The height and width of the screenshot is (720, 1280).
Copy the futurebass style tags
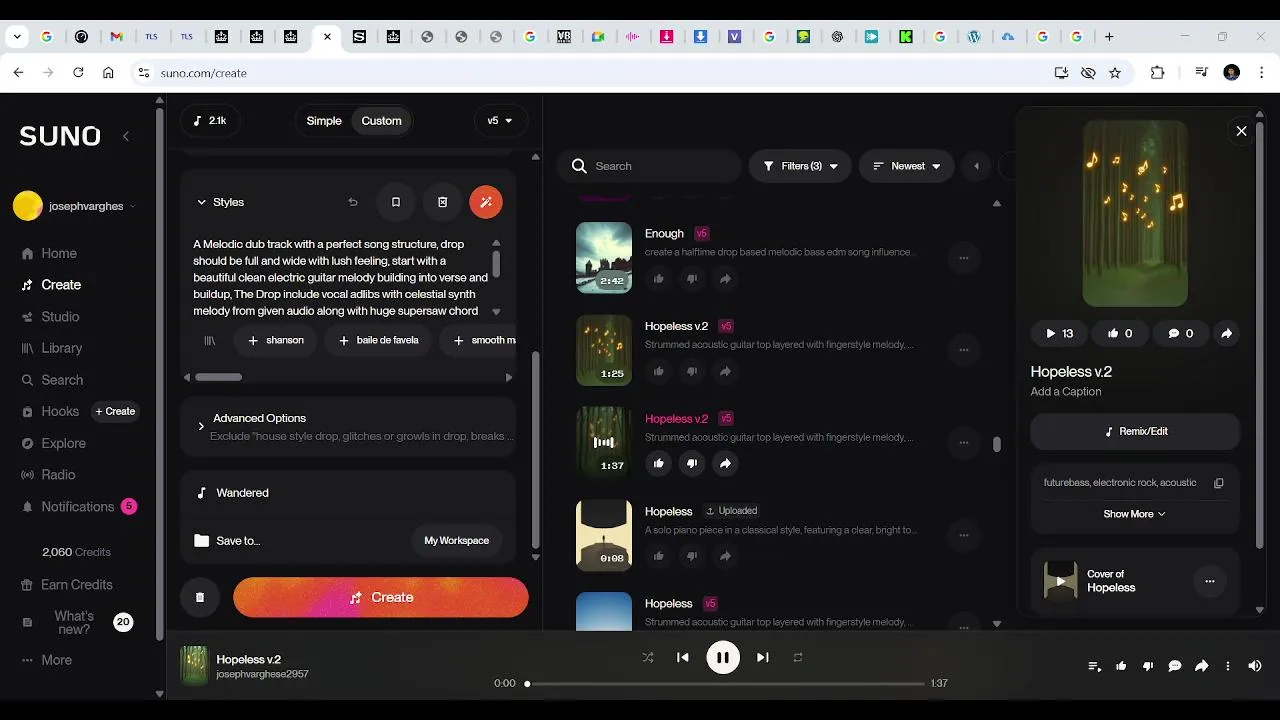(x=1218, y=483)
